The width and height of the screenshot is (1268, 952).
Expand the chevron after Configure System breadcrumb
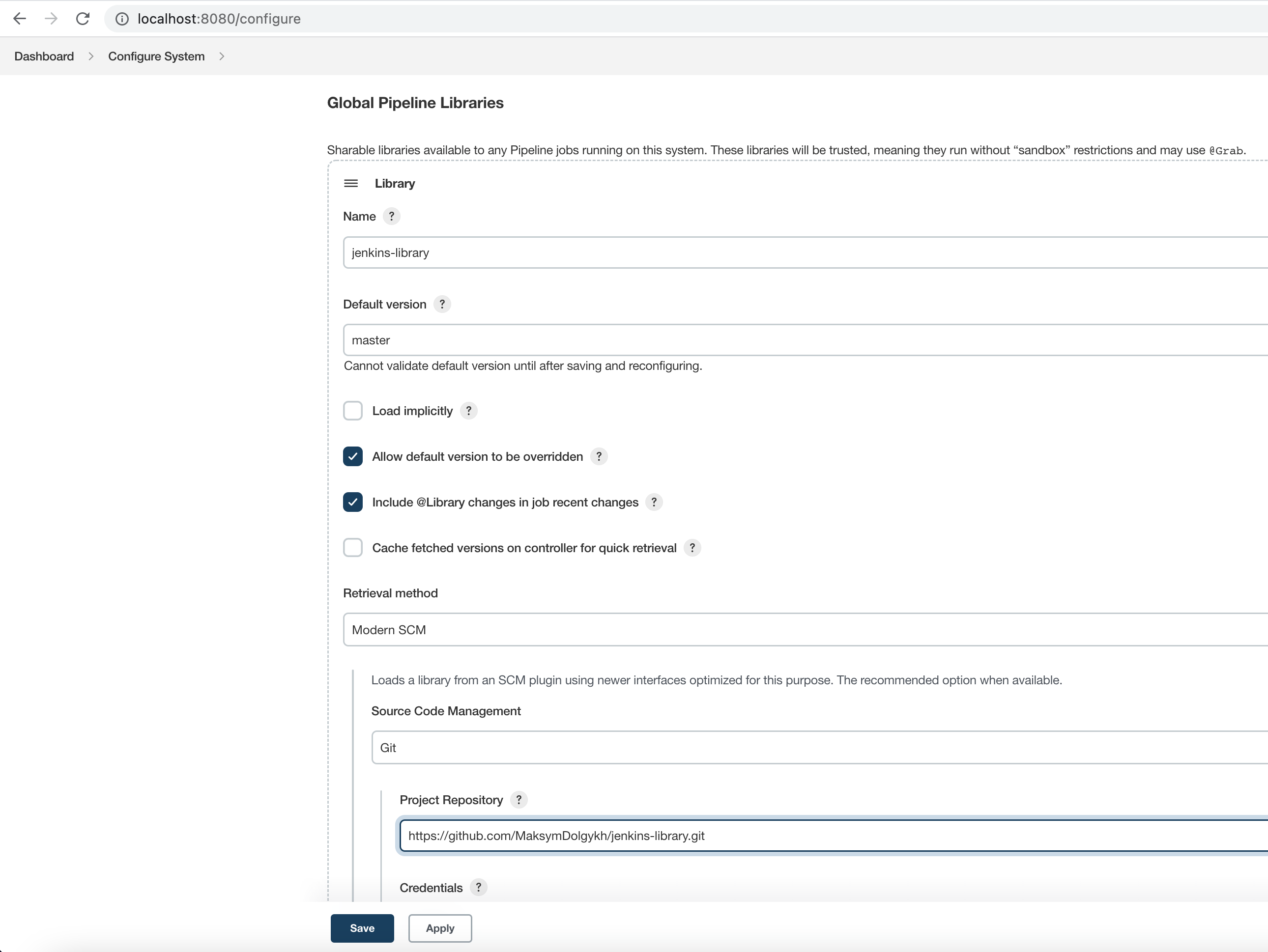(x=221, y=56)
